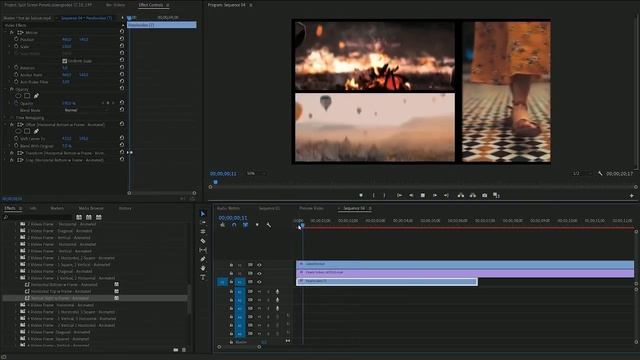Expand the 1 Square, 2 Vertical Animated folder
The image size is (640, 360).
pyautogui.click(x=17, y=264)
